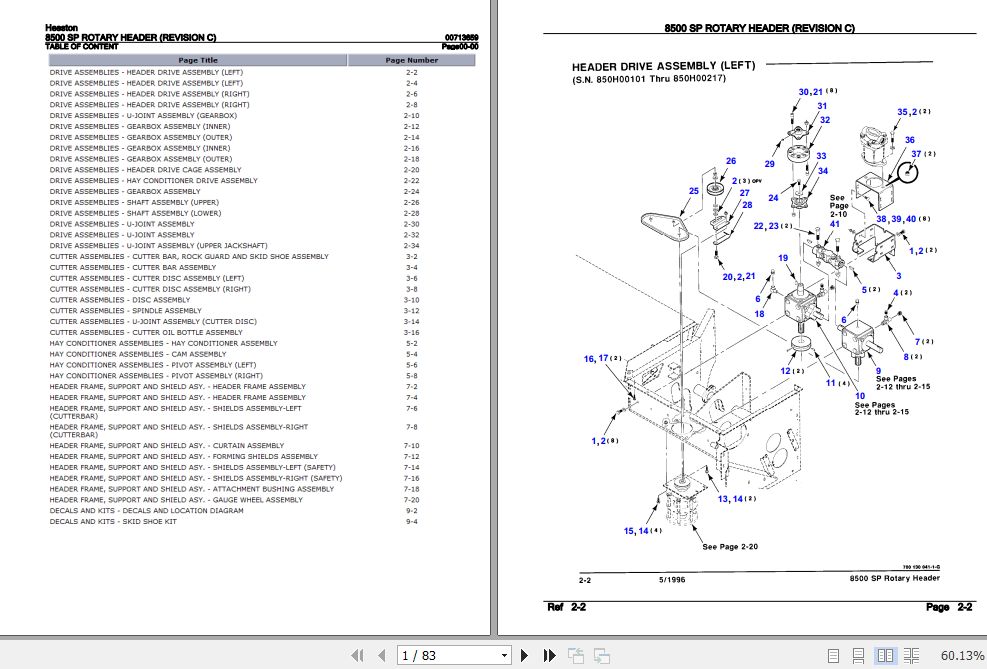
Task: Click the 'Page Number' column header
Action: point(412,60)
